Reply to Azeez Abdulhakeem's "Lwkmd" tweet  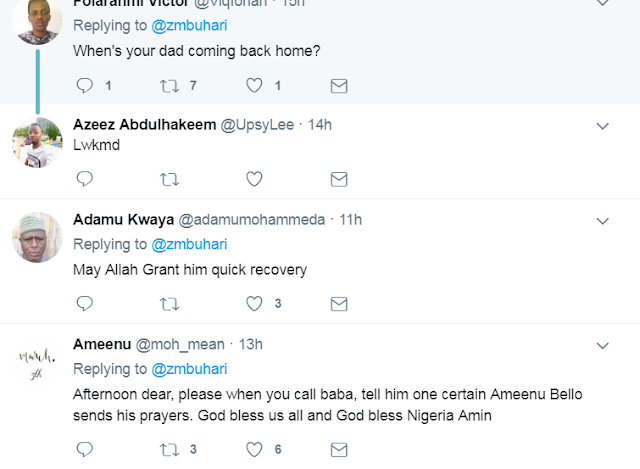(84, 179)
